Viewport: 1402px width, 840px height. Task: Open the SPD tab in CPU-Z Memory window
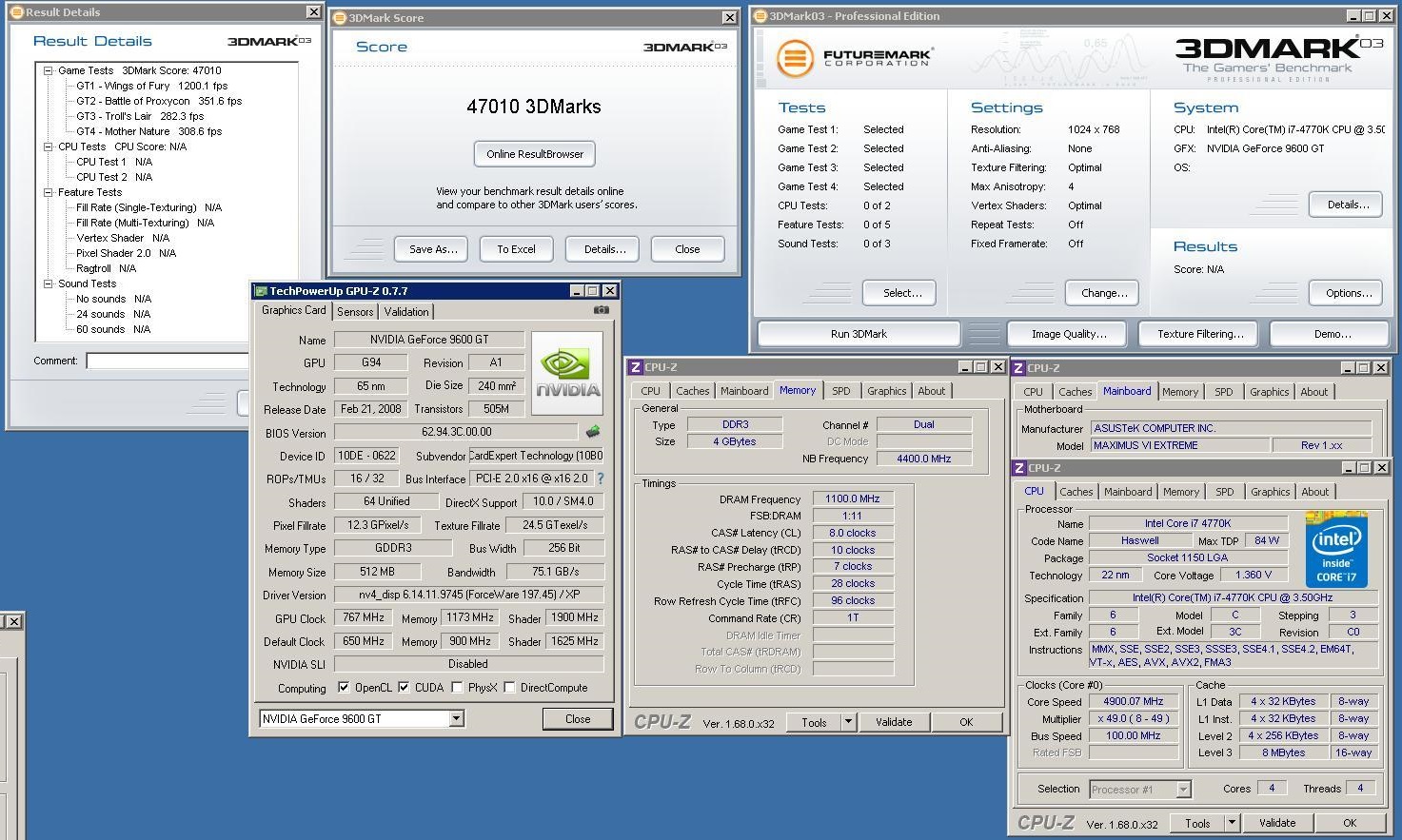841,391
